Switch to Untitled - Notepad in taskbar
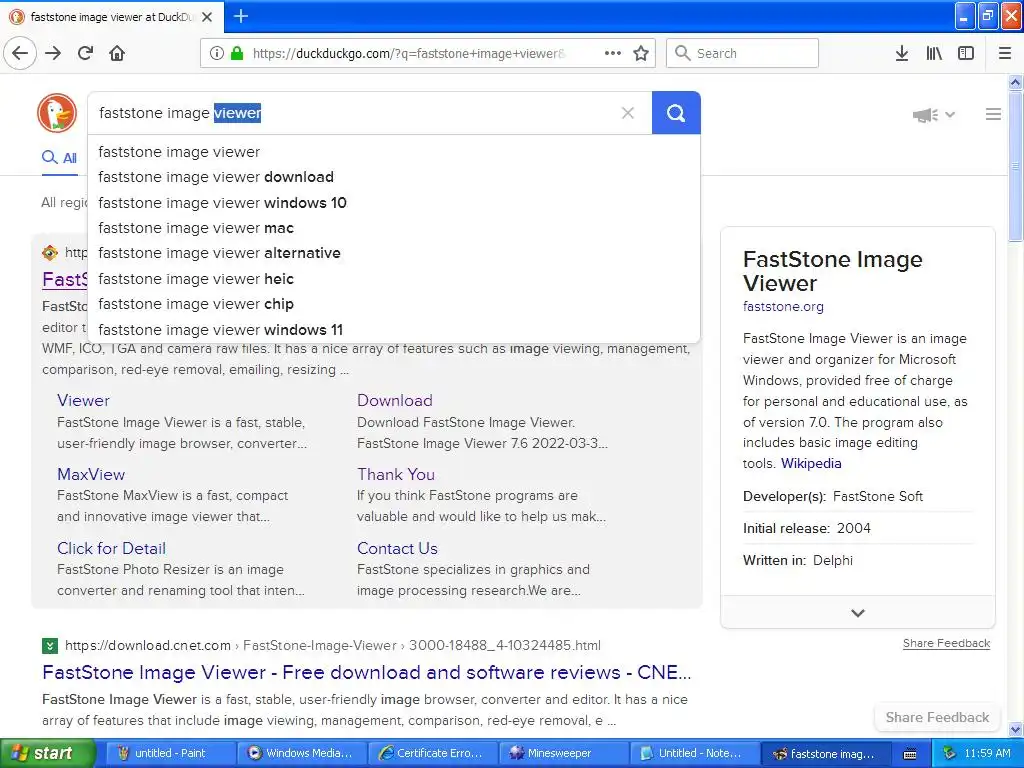The height and width of the screenshot is (768, 1024). tap(694, 753)
